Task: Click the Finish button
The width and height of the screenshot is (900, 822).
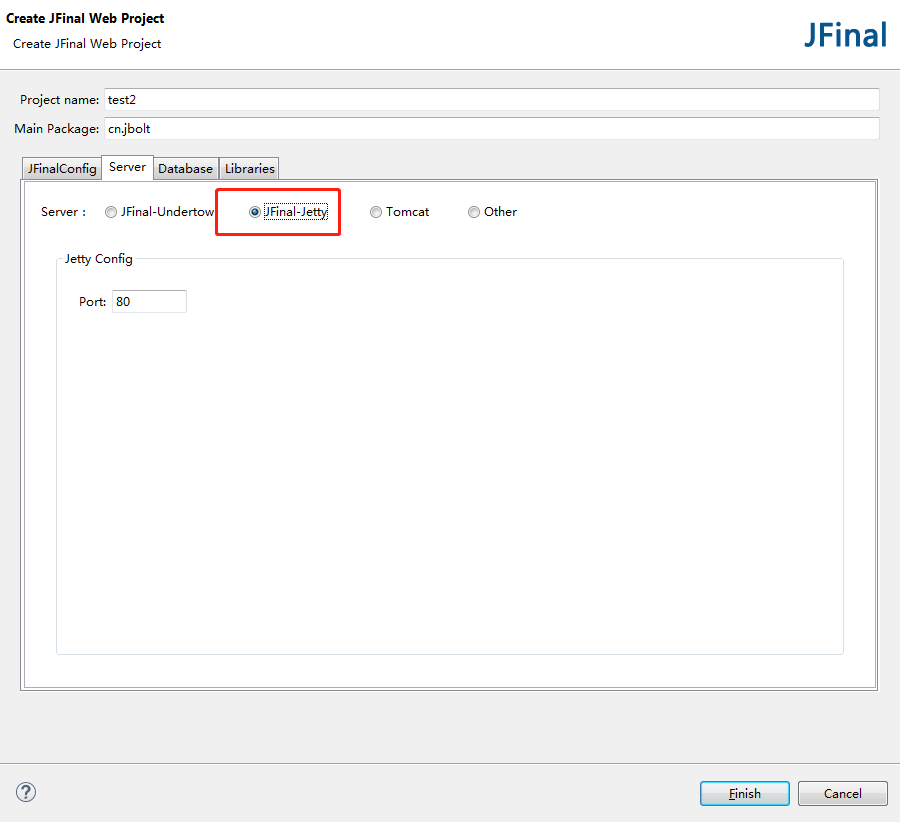Action: pos(744,793)
